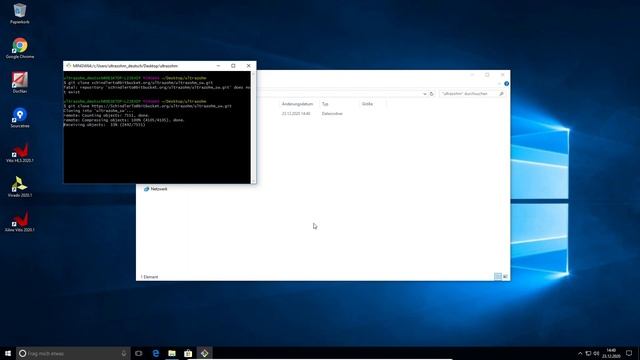Expand the Explorer ribbon chevron
The width and height of the screenshot is (640, 360).
pyautogui.click(x=499, y=84)
